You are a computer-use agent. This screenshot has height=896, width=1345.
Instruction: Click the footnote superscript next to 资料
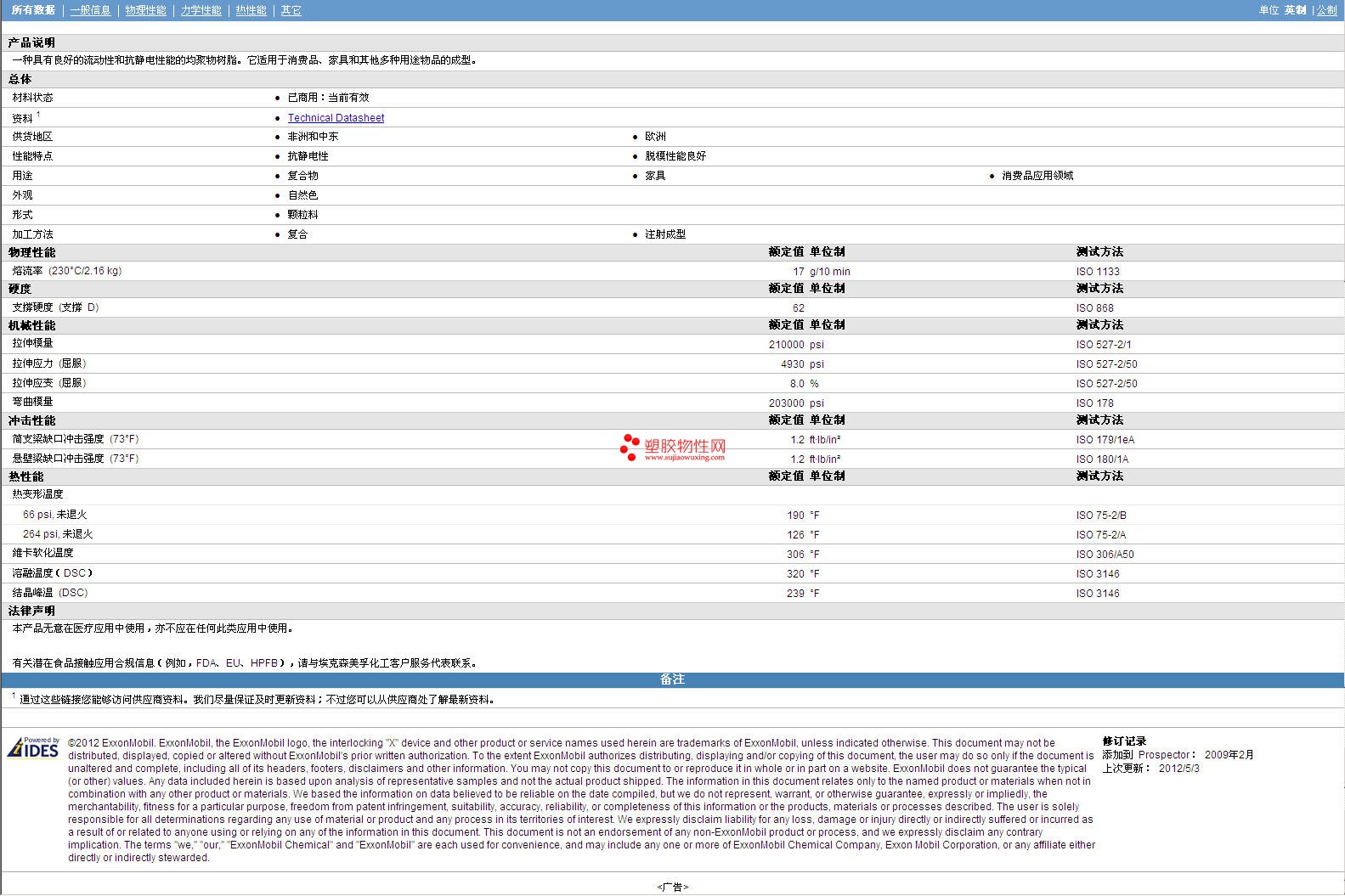(38, 115)
